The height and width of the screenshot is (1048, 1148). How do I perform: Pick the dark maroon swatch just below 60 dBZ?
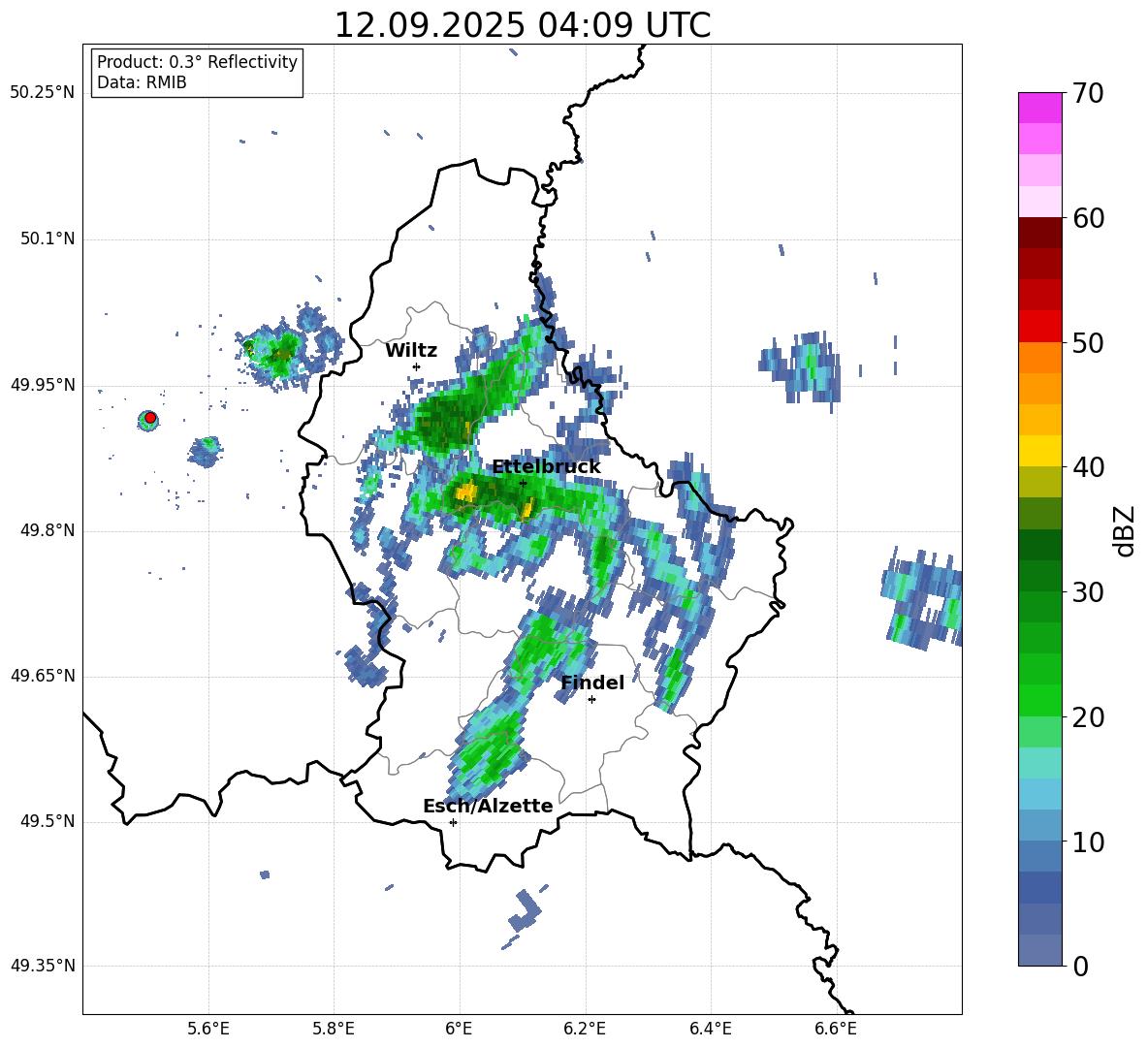coord(1039,233)
